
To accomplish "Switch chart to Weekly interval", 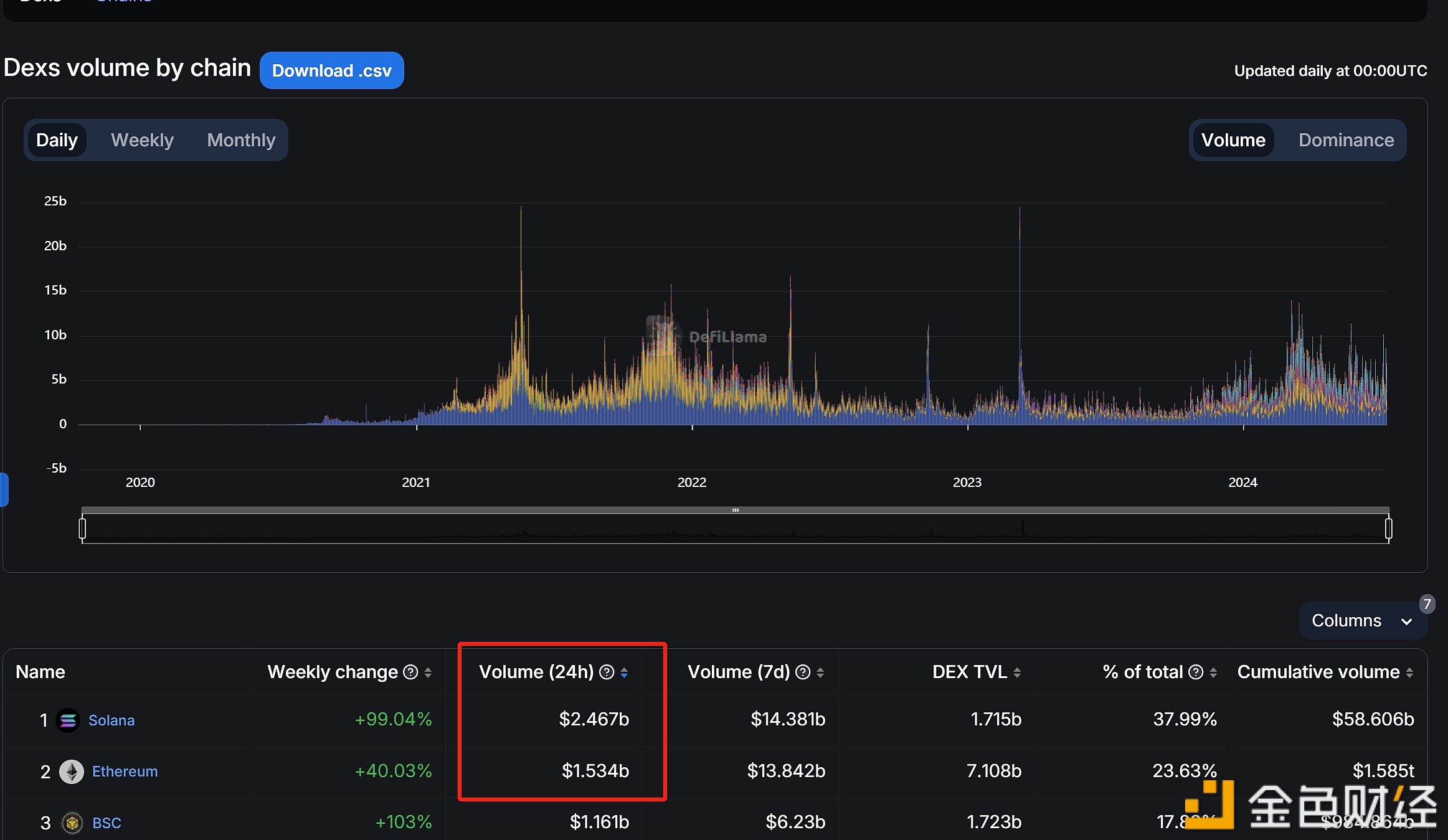I will [142, 140].
